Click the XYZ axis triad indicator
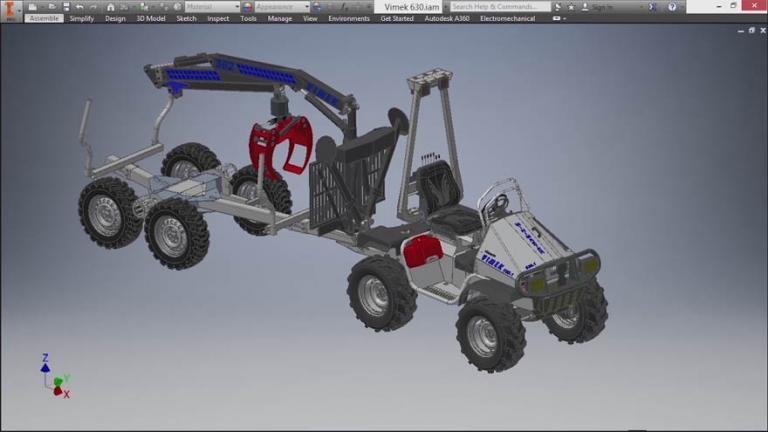 (x=53, y=377)
